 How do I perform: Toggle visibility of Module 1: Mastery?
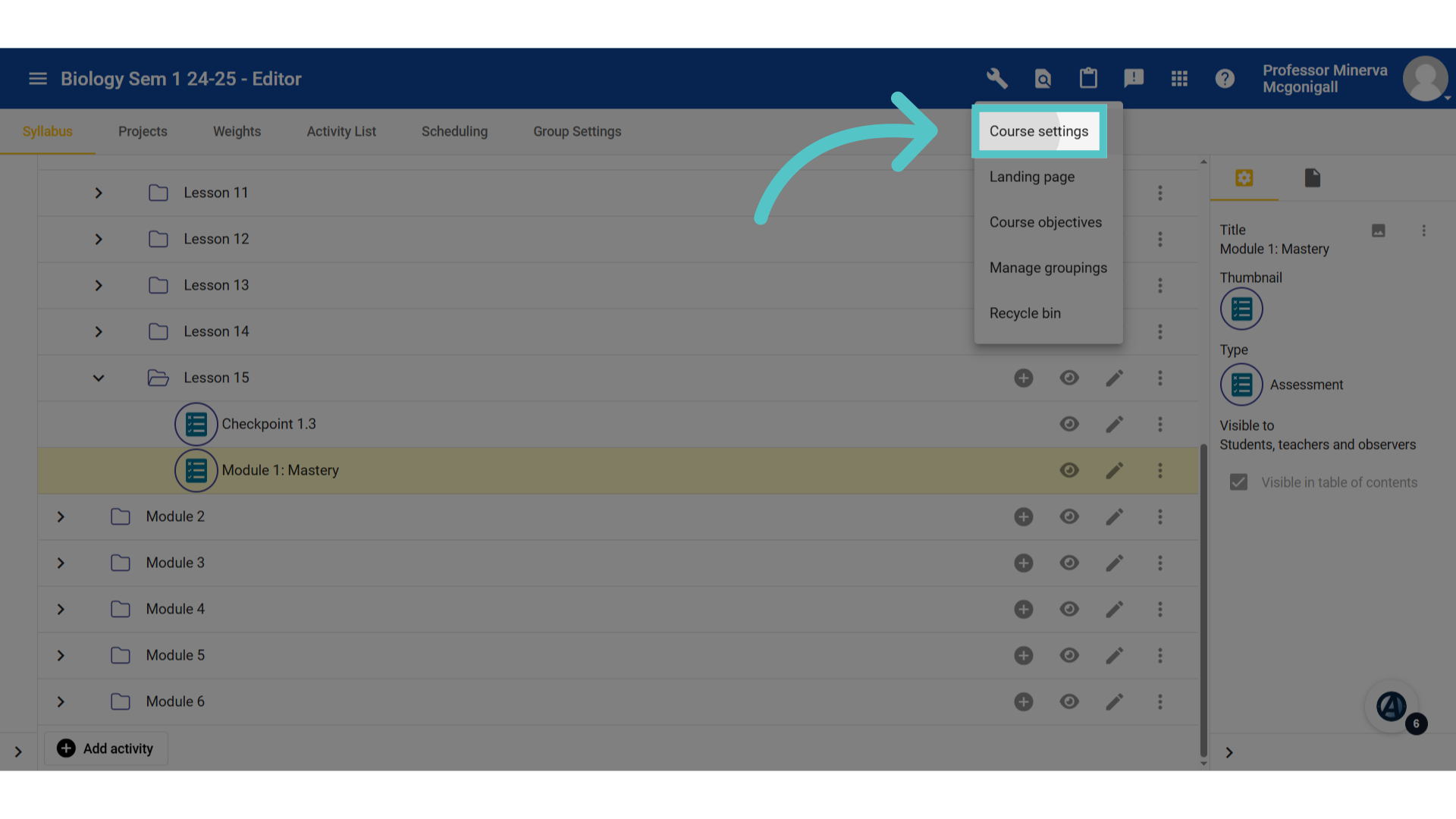(1069, 470)
